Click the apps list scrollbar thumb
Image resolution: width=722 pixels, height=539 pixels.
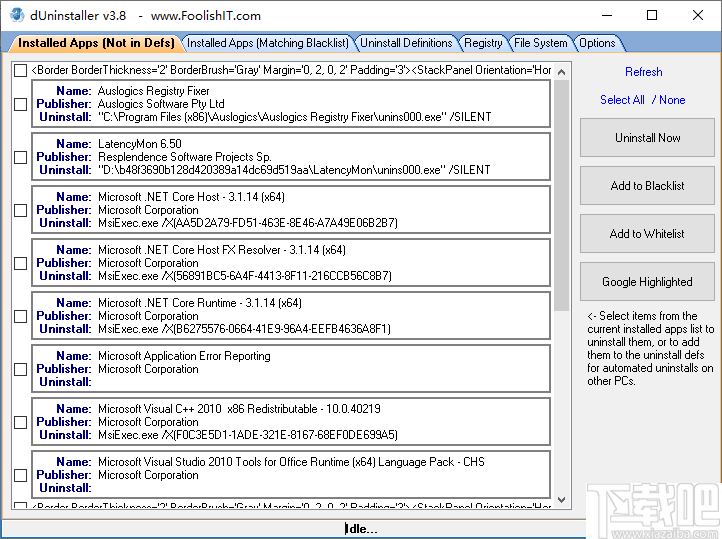pyautogui.click(x=561, y=195)
